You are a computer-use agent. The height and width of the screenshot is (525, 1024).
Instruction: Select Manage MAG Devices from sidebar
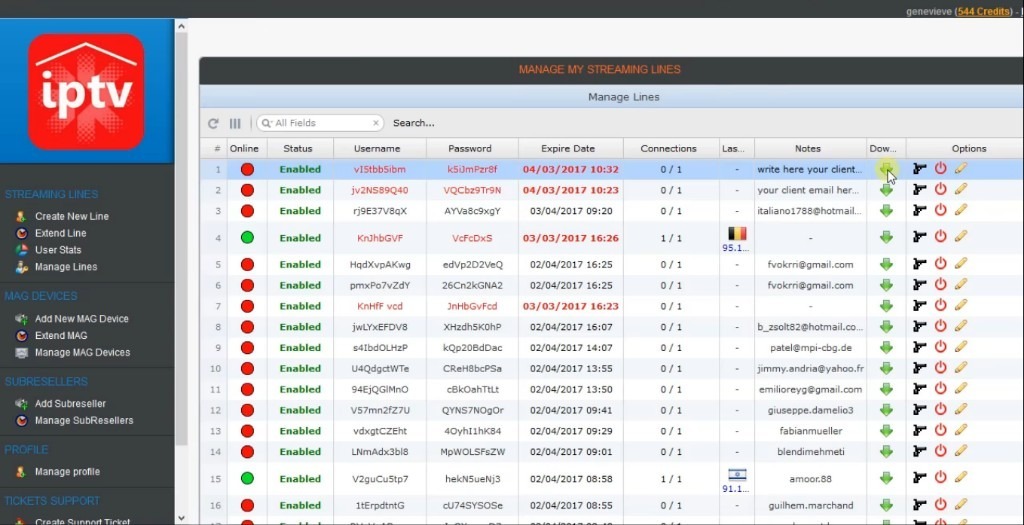82,353
